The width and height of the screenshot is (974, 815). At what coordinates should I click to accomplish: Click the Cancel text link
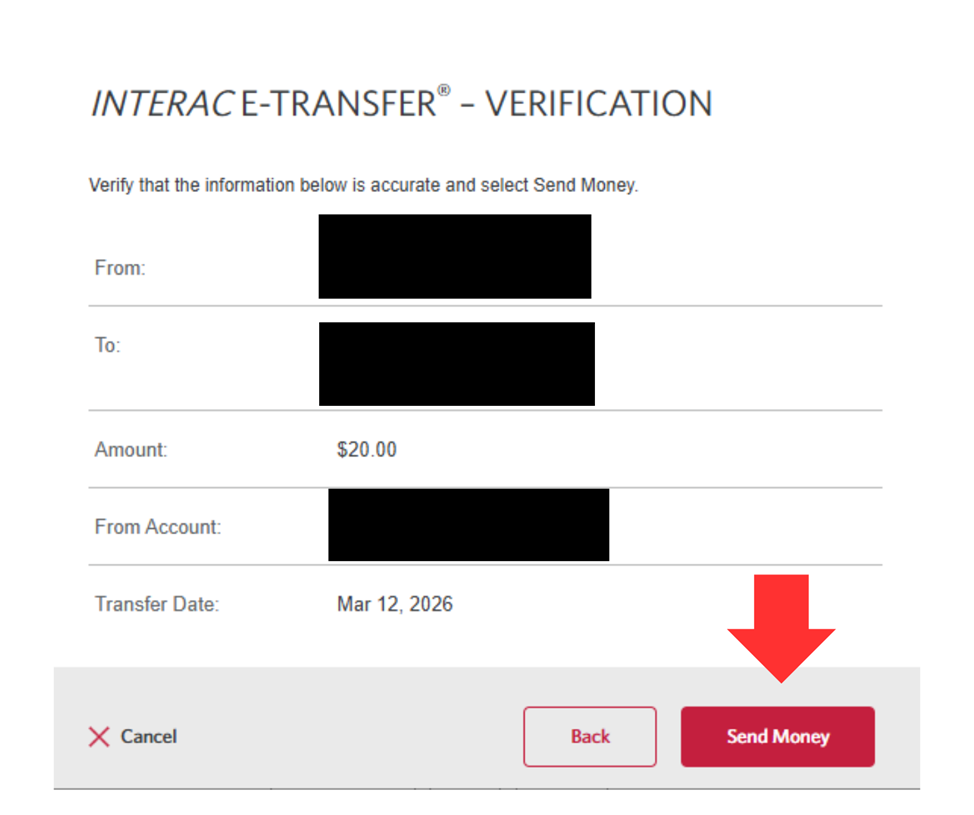click(x=148, y=737)
